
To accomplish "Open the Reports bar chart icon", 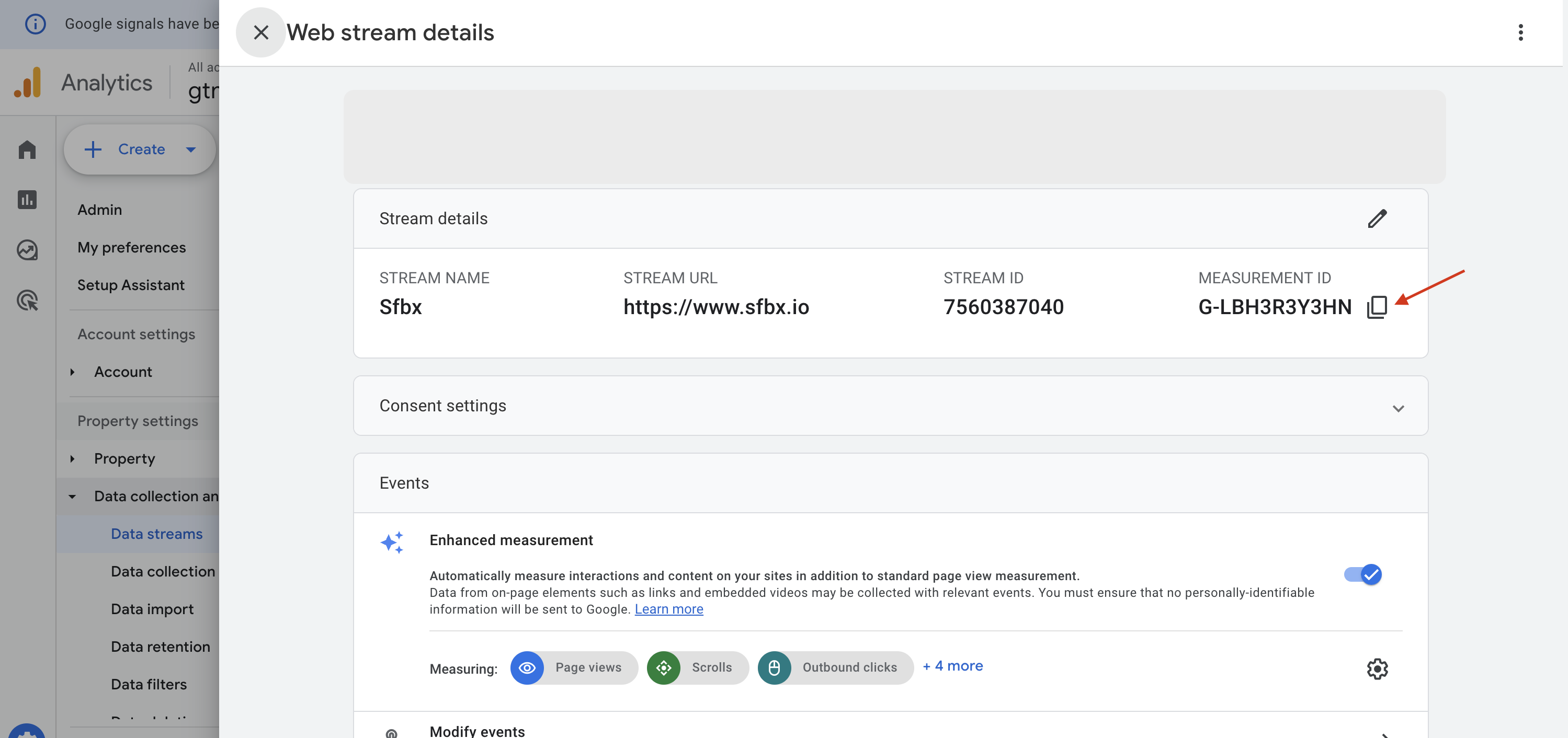I will [27, 200].
